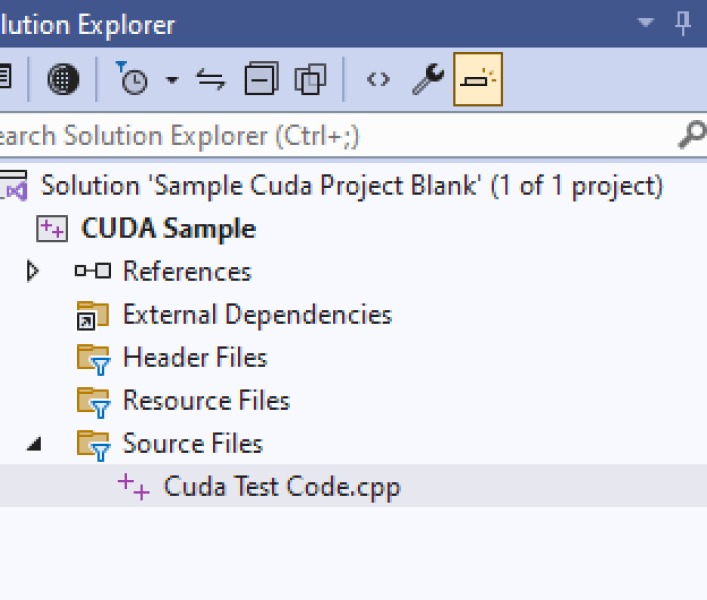The width and height of the screenshot is (707, 600).
Task: Click the Collapse All toolbar icon
Action: pyautogui.click(x=261, y=80)
